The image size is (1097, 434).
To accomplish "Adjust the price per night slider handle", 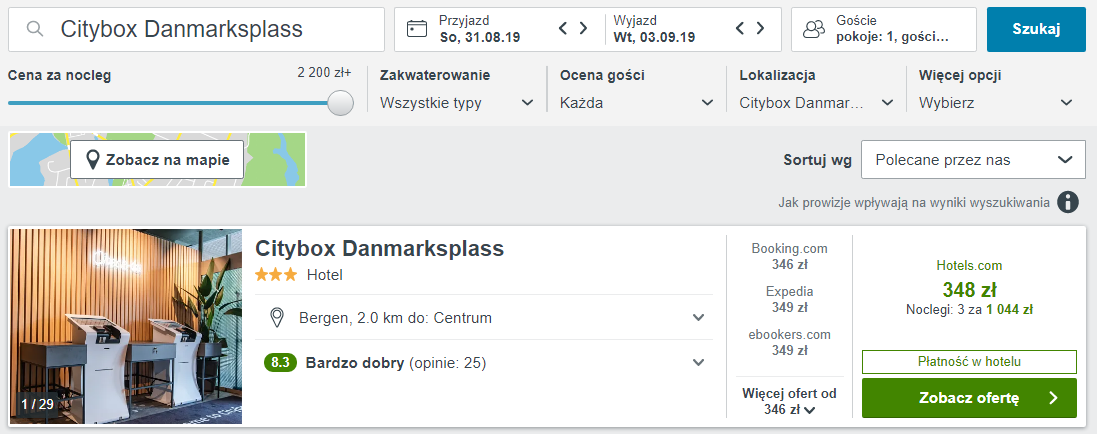I will pos(341,103).
